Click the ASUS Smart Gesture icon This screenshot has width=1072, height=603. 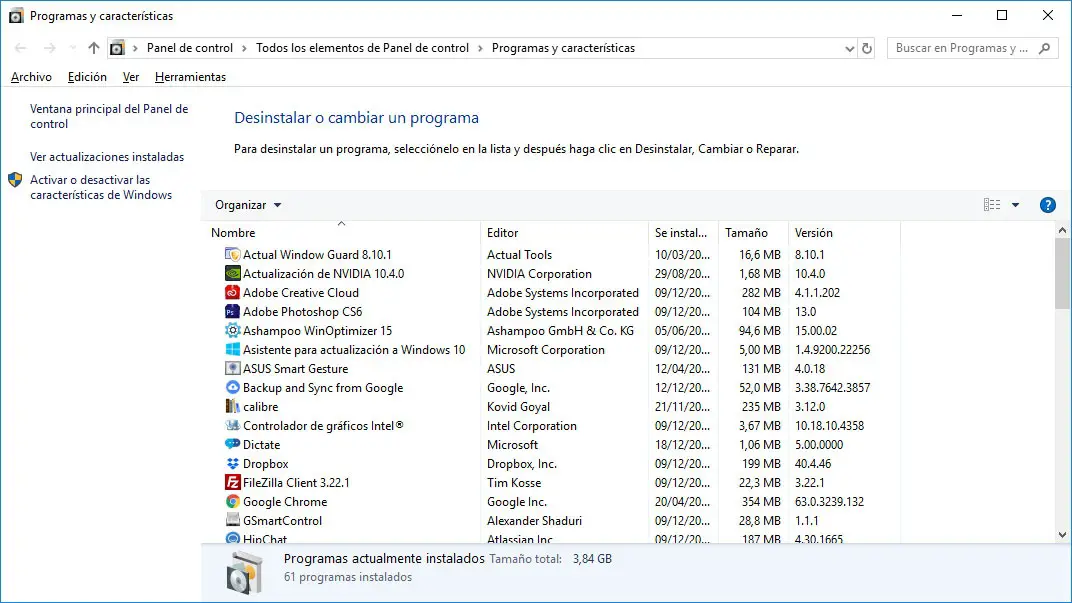pos(232,368)
